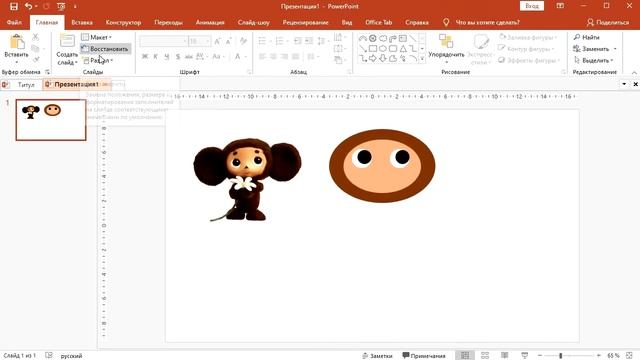Select the diagonal line shape in gallery
The height and width of the screenshot is (360, 640).
tap(413, 38)
